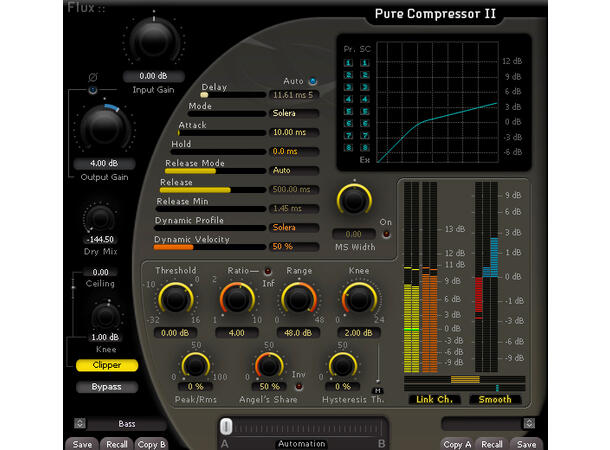This screenshot has width=610, height=450.
Task: Click the Range knob
Action: 298,298
